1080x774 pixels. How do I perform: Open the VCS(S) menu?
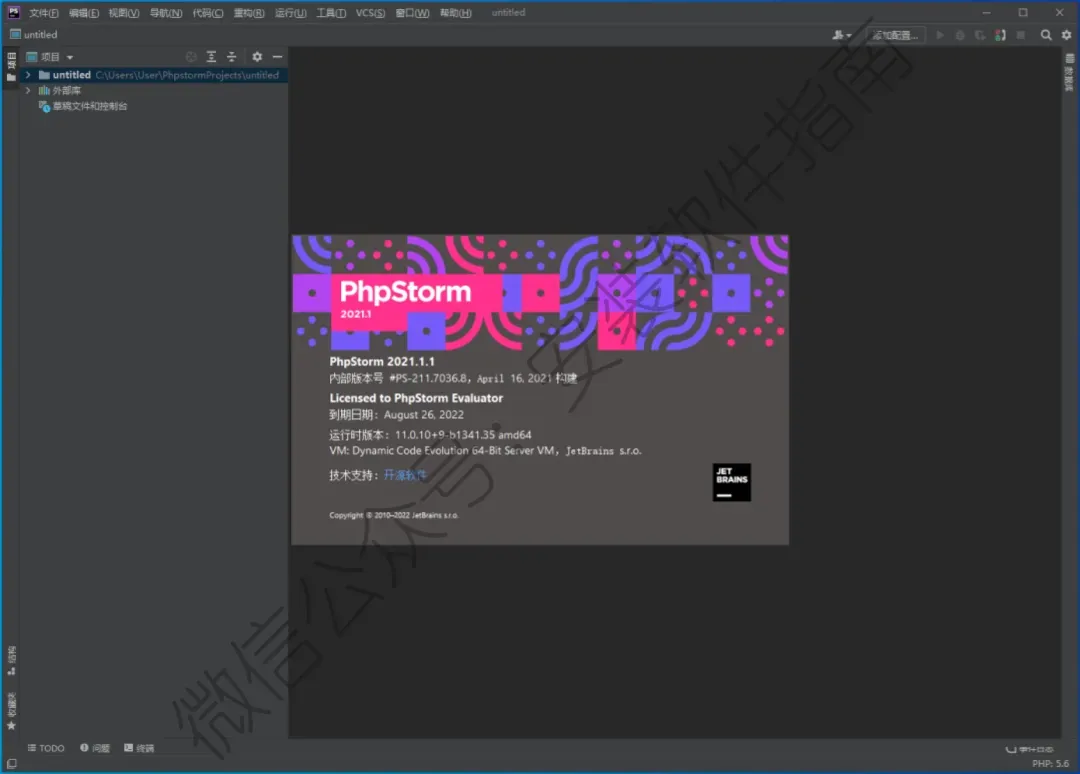pyautogui.click(x=371, y=13)
